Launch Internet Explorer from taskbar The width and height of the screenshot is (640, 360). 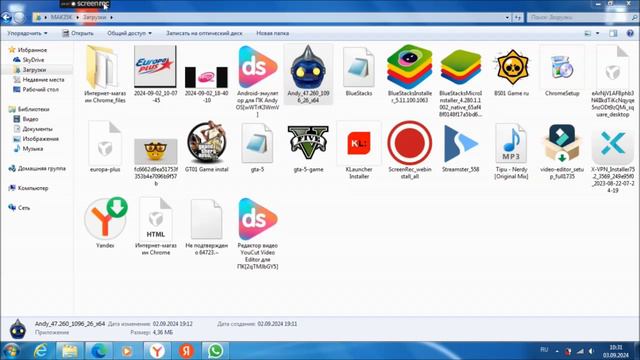click(41, 351)
